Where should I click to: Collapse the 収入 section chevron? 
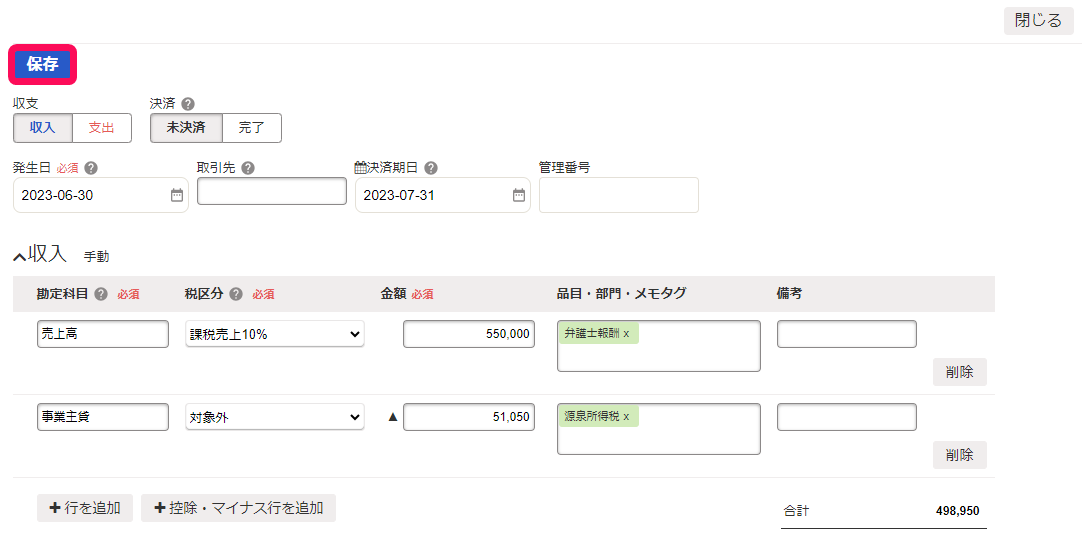tap(20, 257)
